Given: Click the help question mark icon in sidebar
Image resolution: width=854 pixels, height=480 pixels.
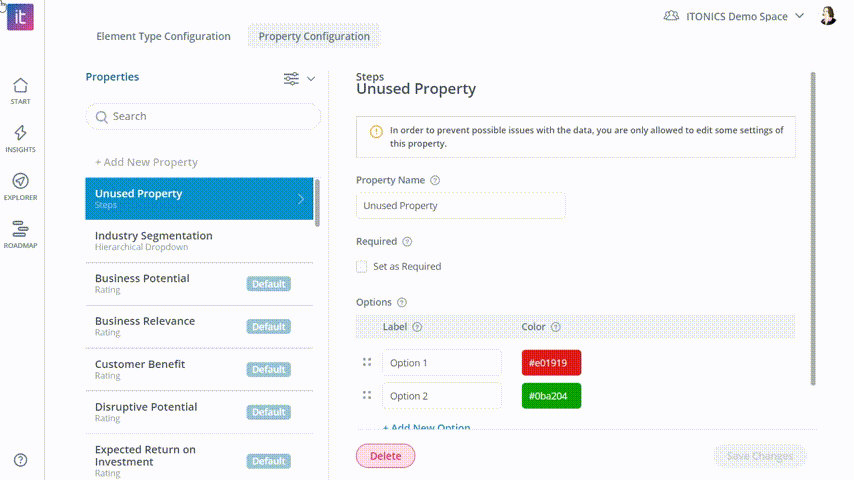Looking at the screenshot, I should (20, 460).
